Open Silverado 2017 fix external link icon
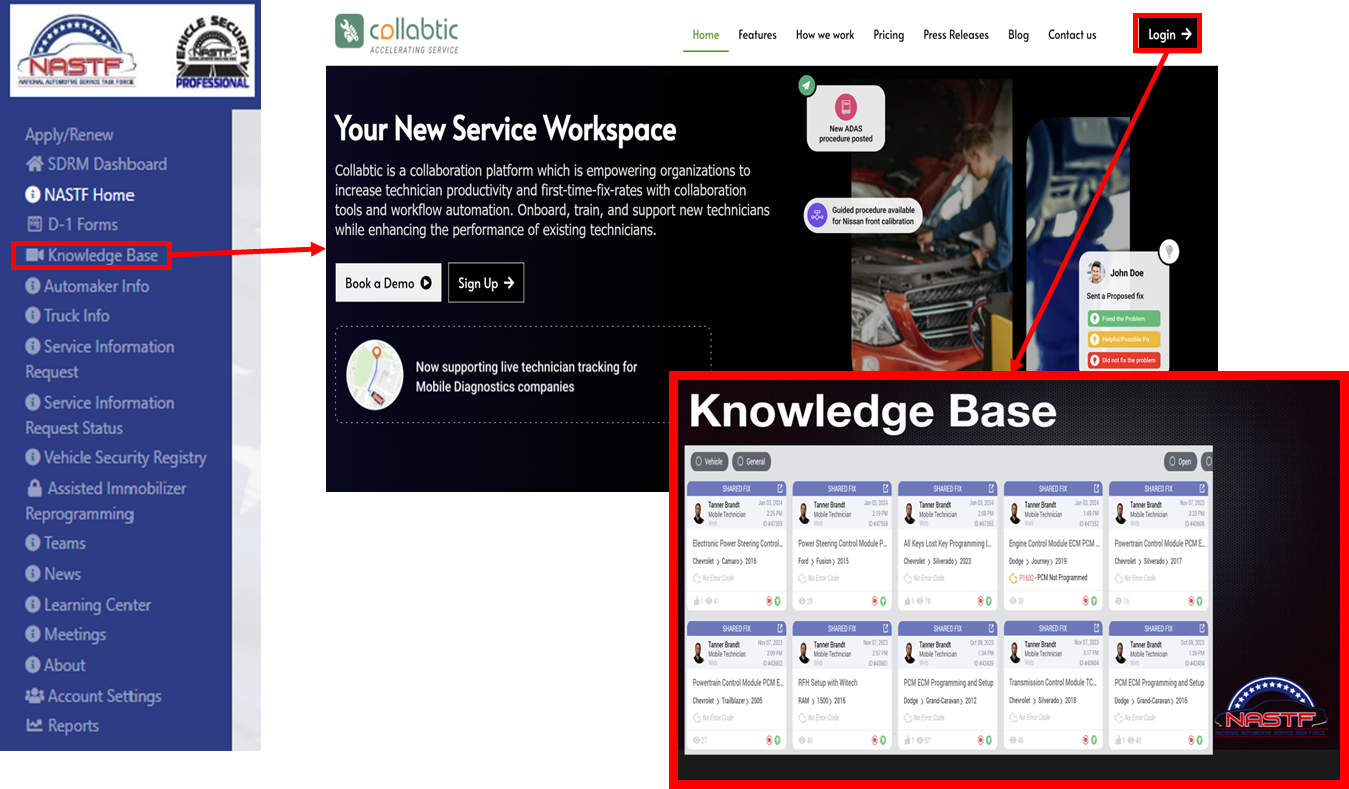The height and width of the screenshot is (789, 1349). [1202, 489]
